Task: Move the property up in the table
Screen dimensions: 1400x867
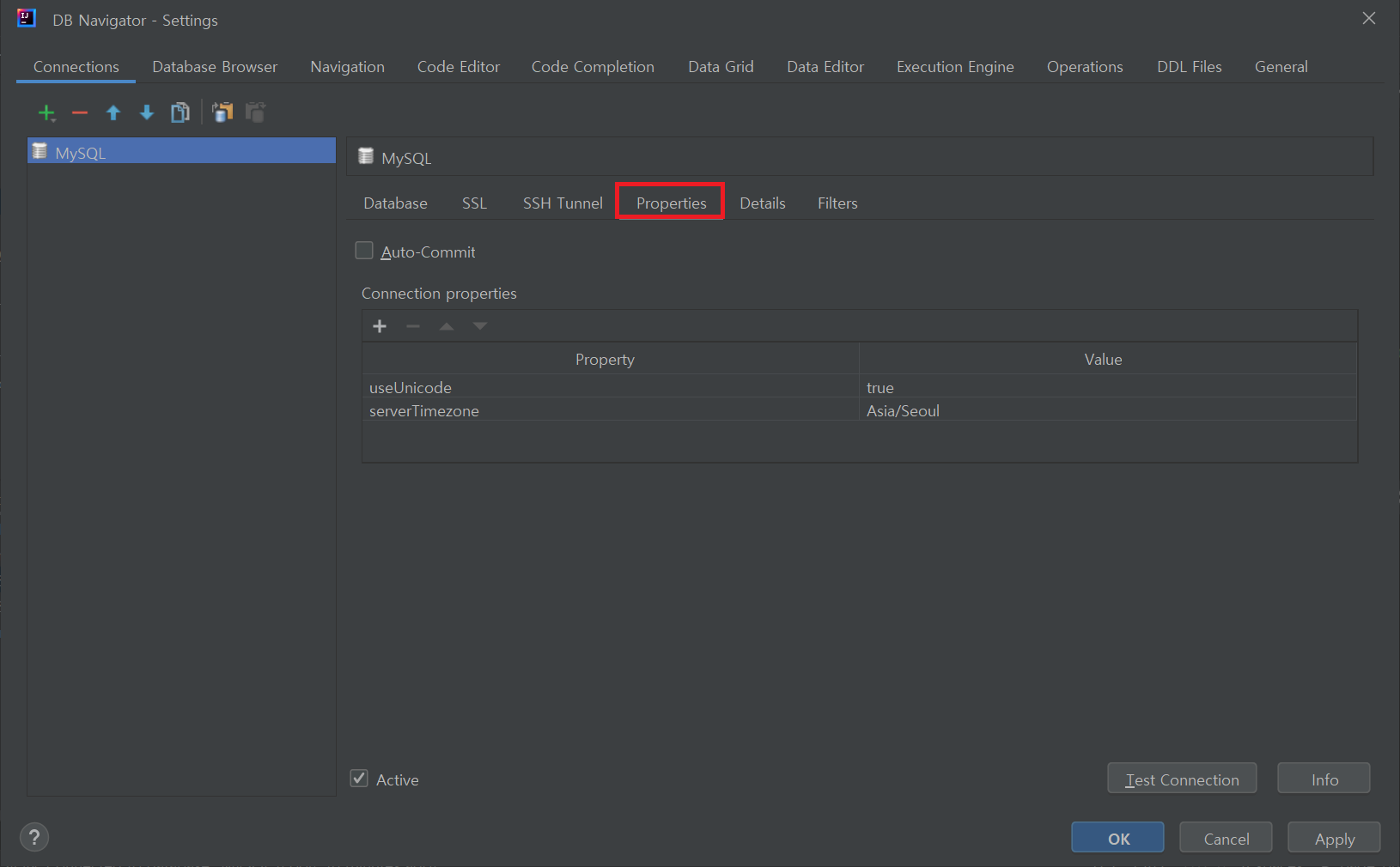Action: pyautogui.click(x=447, y=326)
